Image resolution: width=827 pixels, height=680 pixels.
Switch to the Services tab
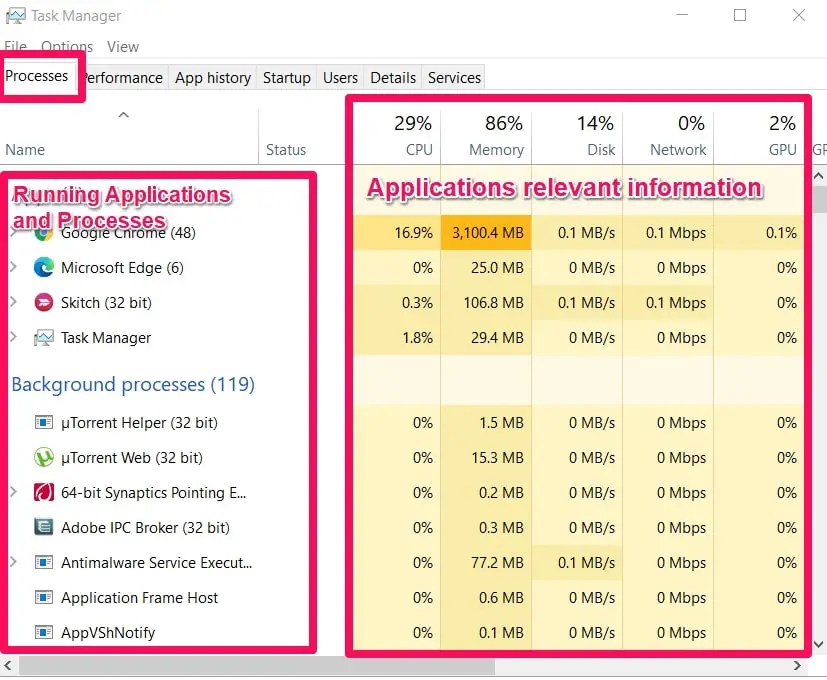click(x=454, y=78)
